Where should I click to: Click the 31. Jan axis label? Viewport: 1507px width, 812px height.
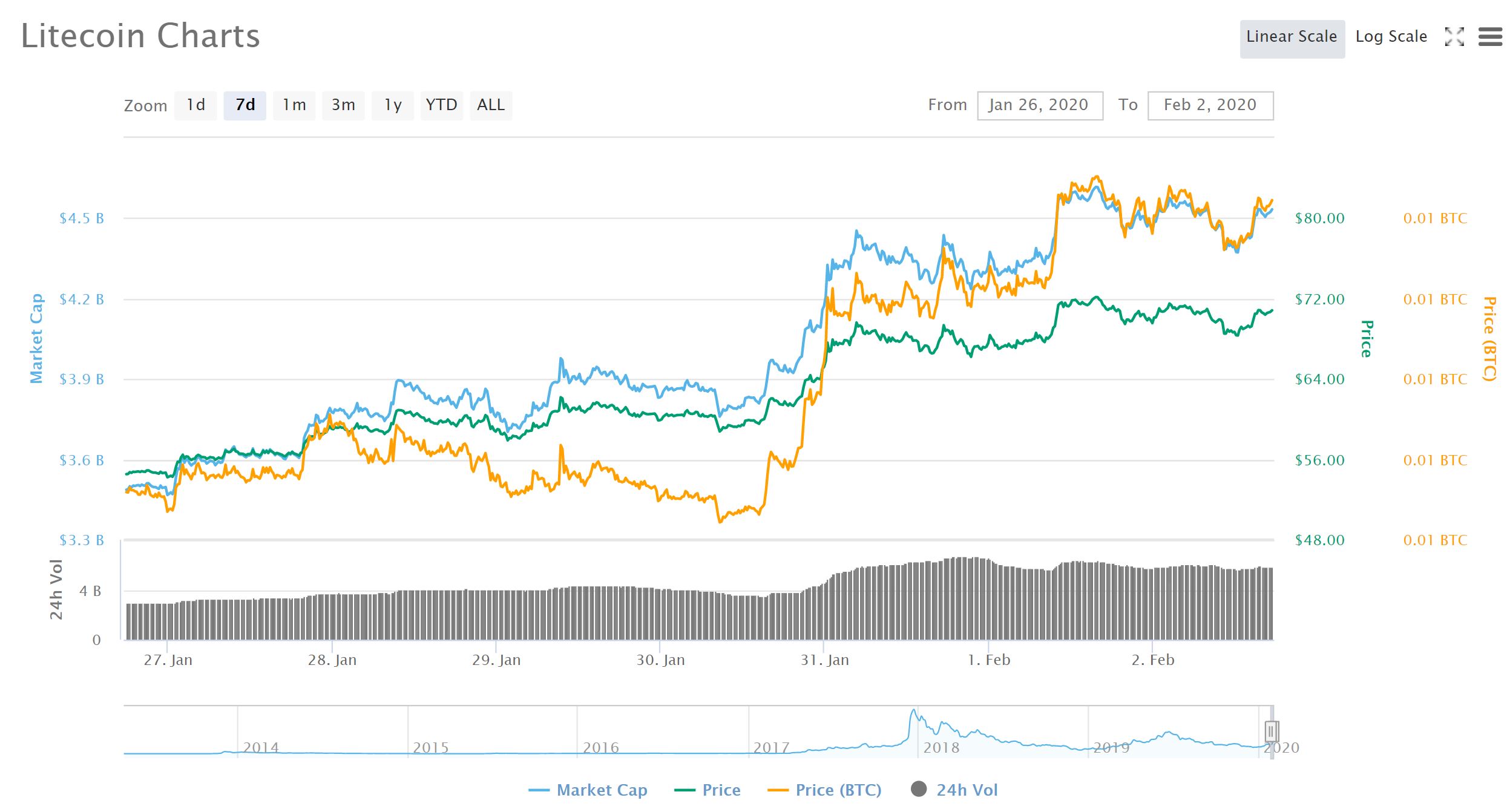[824, 660]
